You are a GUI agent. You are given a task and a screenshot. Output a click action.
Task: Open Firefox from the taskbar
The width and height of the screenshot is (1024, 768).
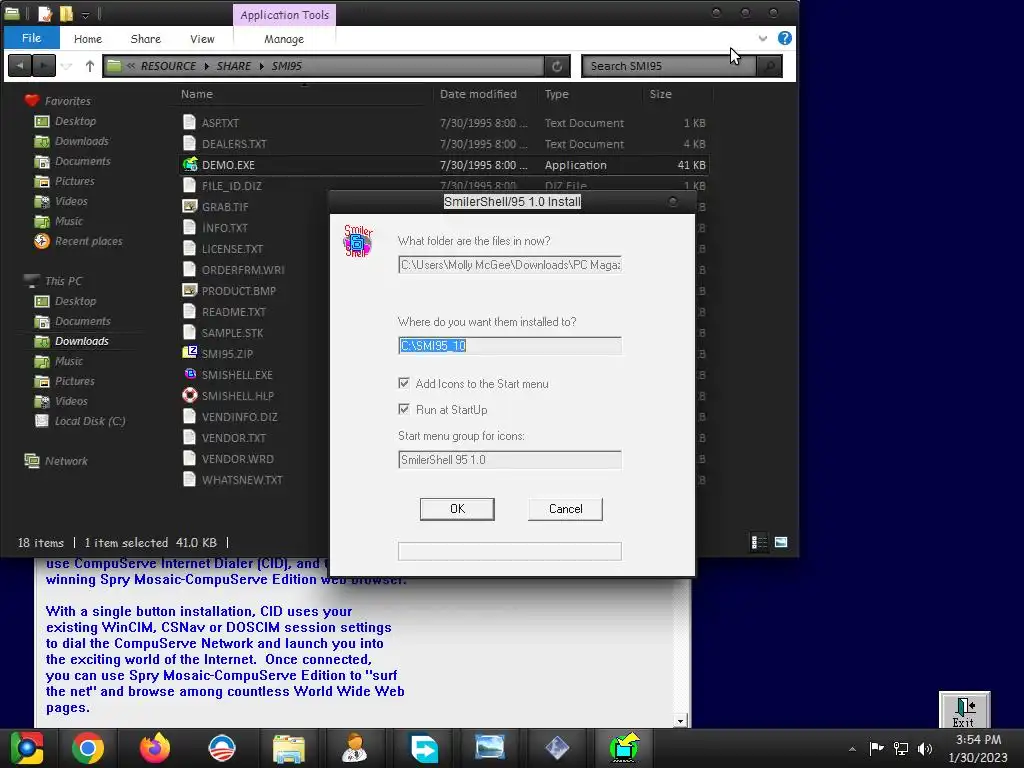pyautogui.click(x=155, y=748)
